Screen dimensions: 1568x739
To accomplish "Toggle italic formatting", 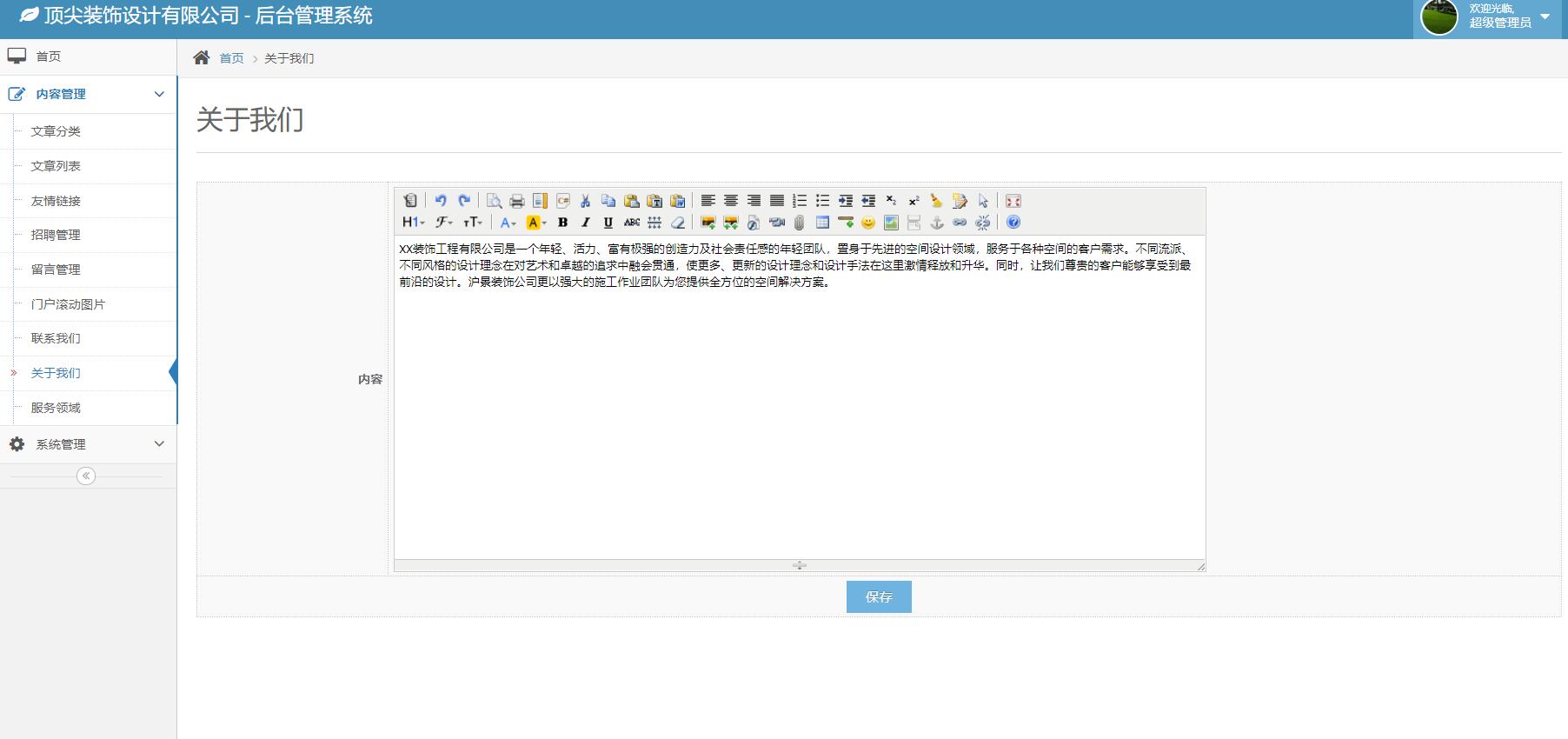I will point(586,223).
